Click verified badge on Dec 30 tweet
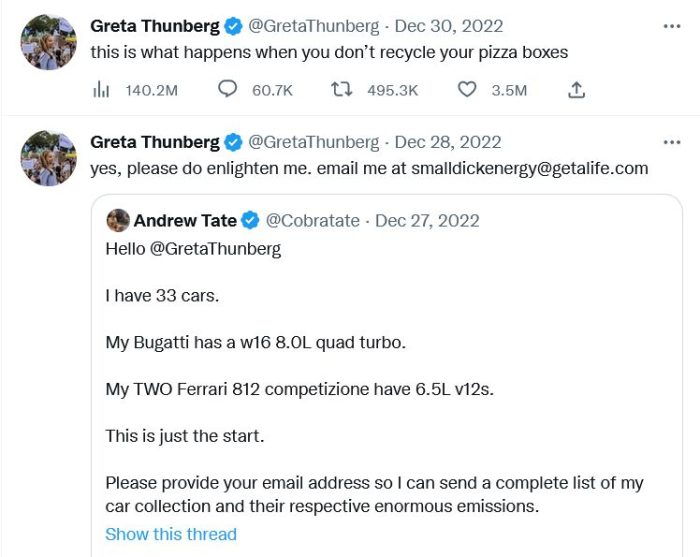 pyautogui.click(x=233, y=26)
